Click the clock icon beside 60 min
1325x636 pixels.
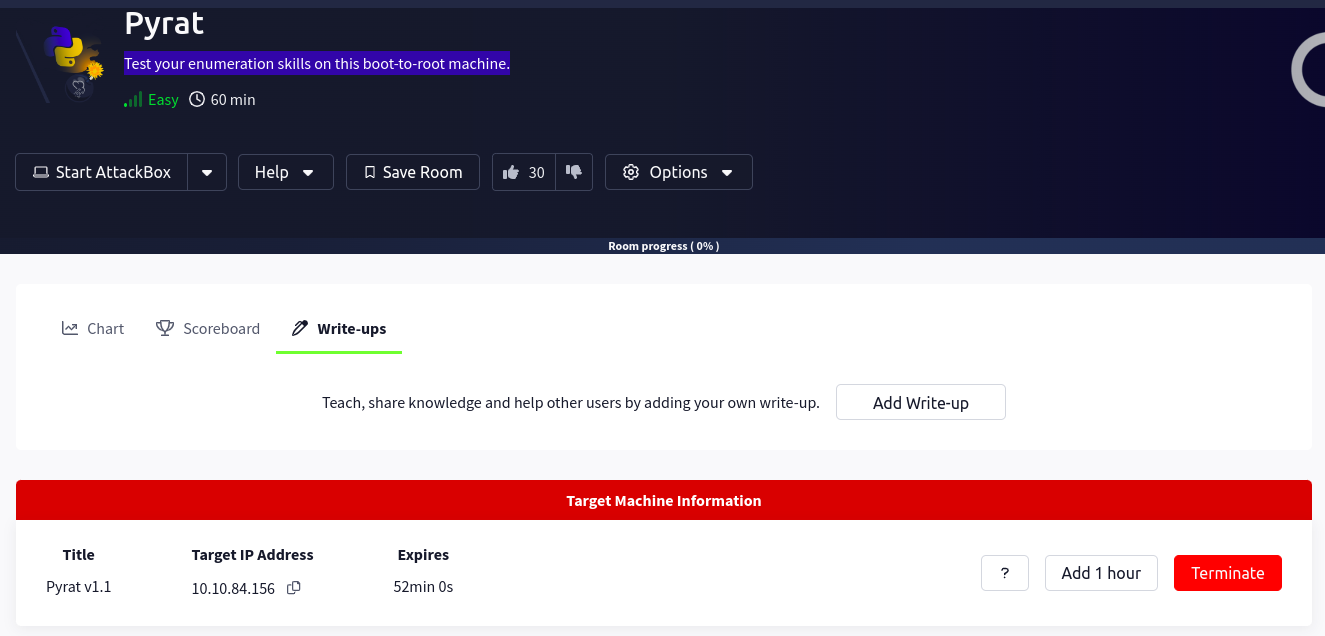tap(197, 99)
